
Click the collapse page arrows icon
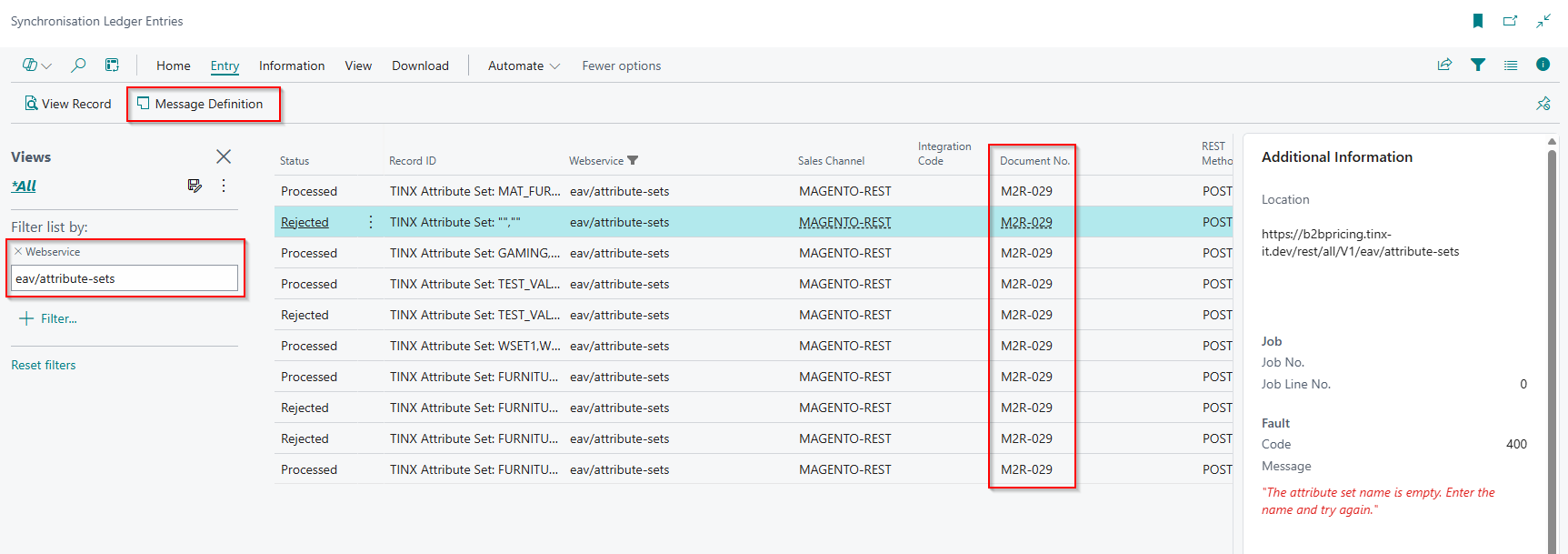1543,21
